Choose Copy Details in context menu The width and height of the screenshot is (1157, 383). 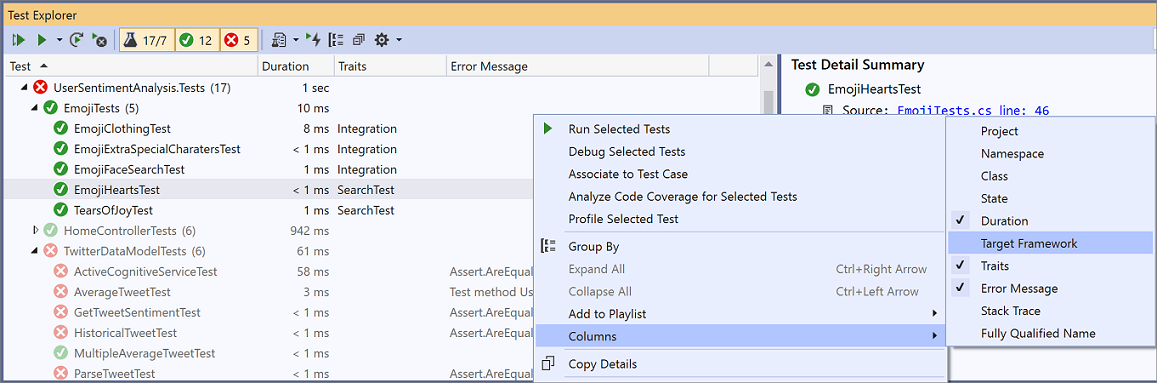(x=740, y=364)
